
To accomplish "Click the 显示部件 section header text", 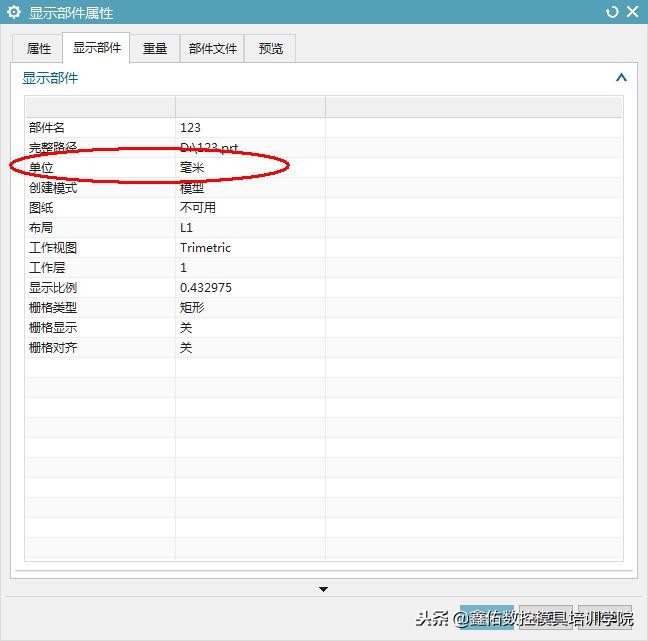I will 50,78.
